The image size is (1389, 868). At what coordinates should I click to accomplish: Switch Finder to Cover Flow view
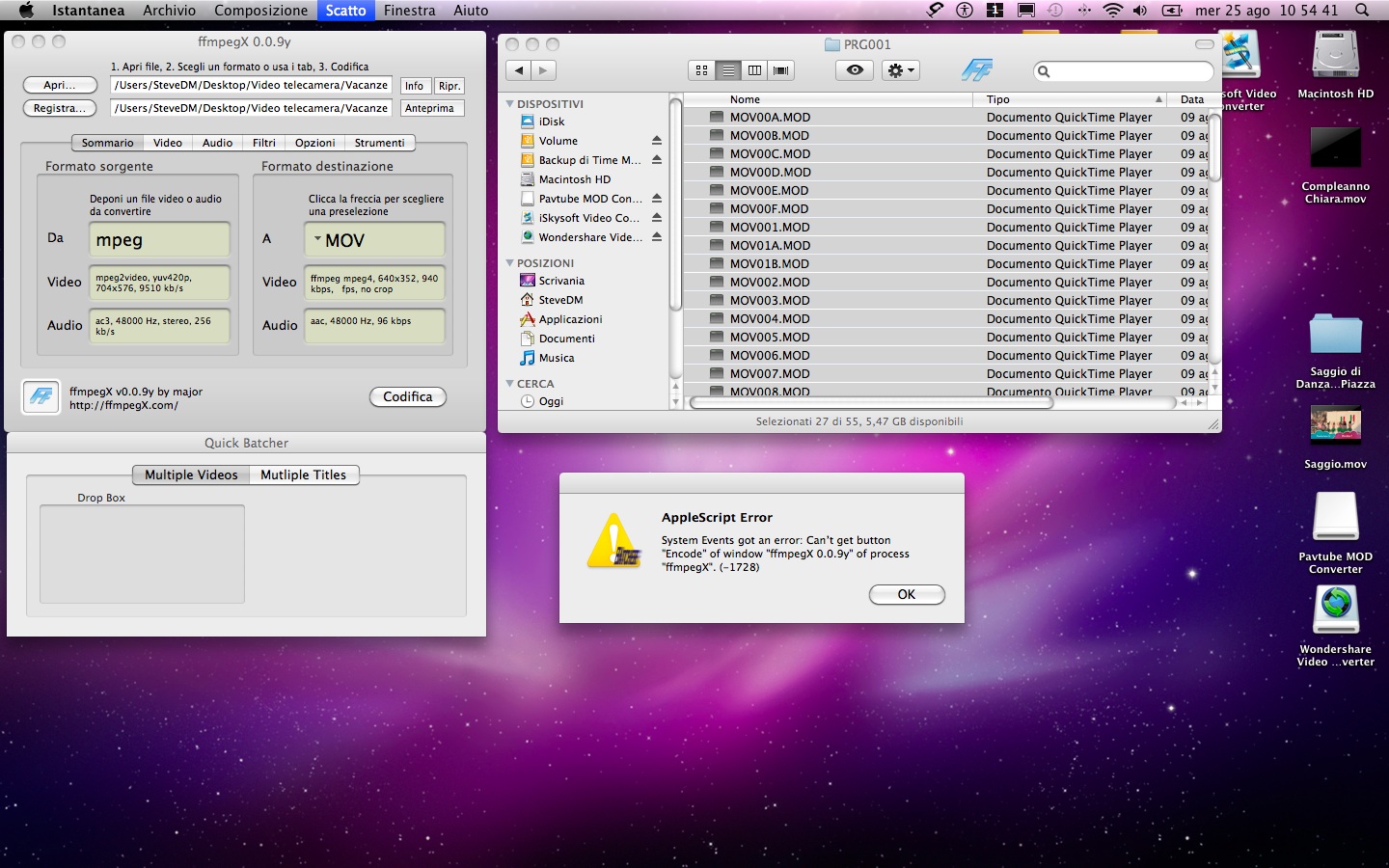pyautogui.click(x=780, y=70)
